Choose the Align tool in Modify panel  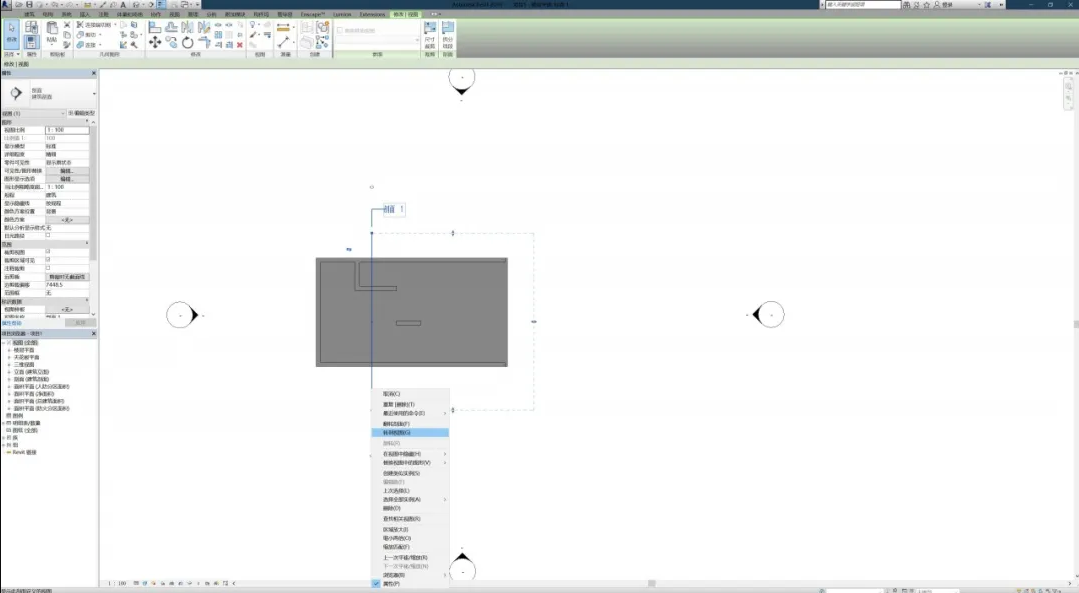[155, 27]
